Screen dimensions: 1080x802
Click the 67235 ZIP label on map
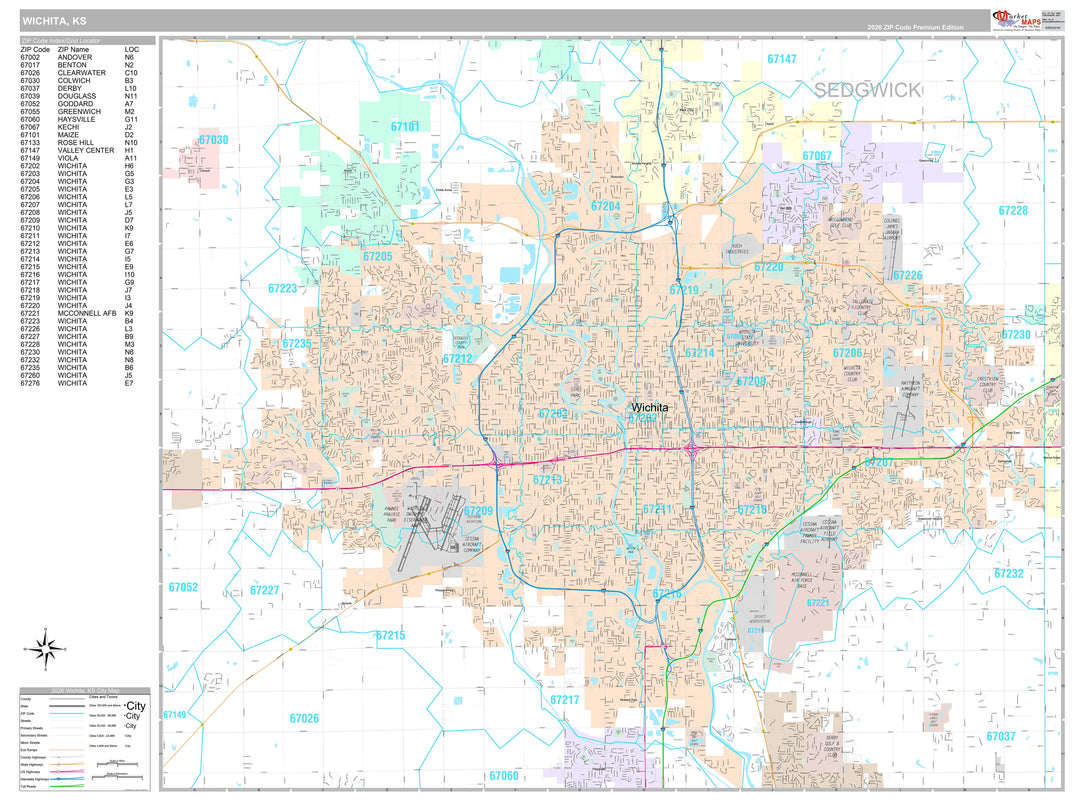click(x=297, y=343)
